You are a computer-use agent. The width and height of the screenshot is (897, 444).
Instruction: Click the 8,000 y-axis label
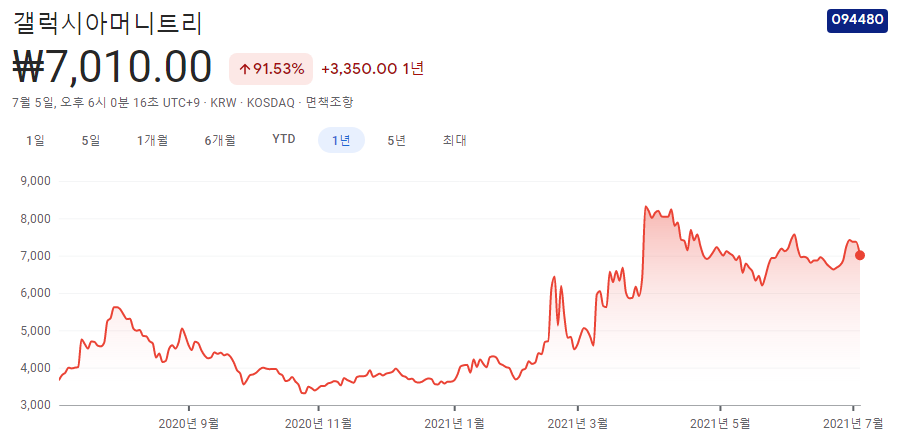point(36,219)
